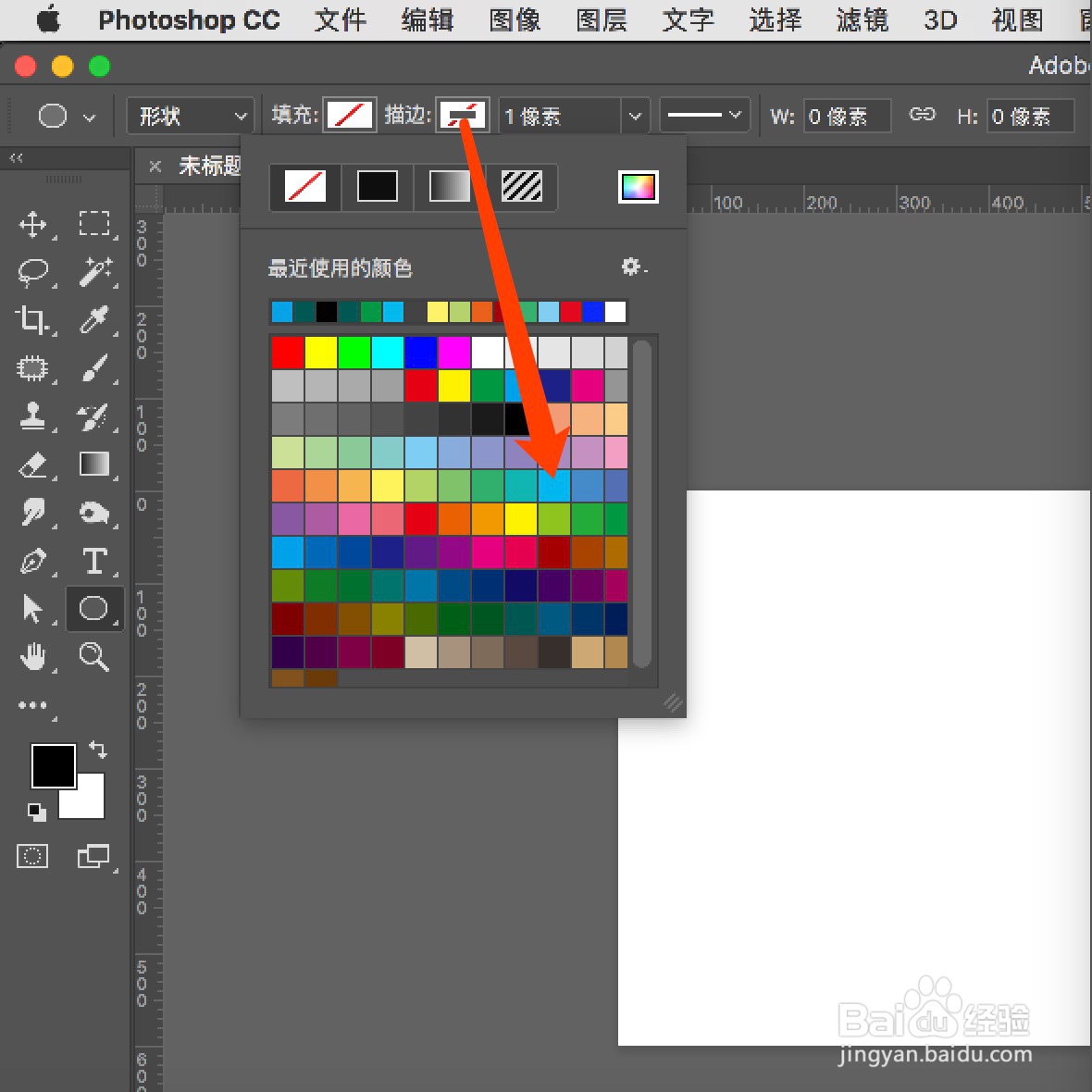
Task: Open the 形状 tool mode dropdown
Action: click(x=190, y=116)
